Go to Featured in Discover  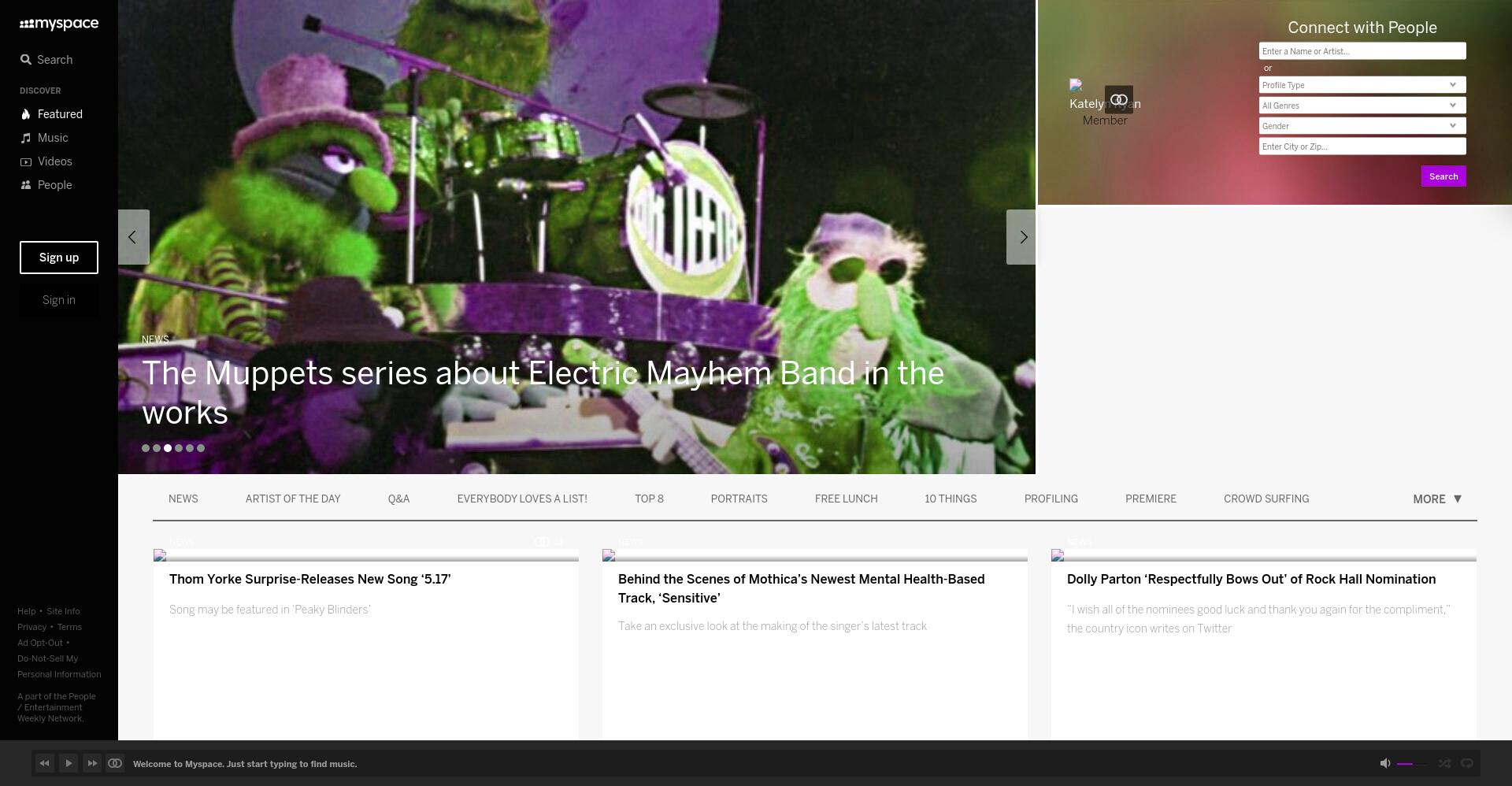point(51,114)
